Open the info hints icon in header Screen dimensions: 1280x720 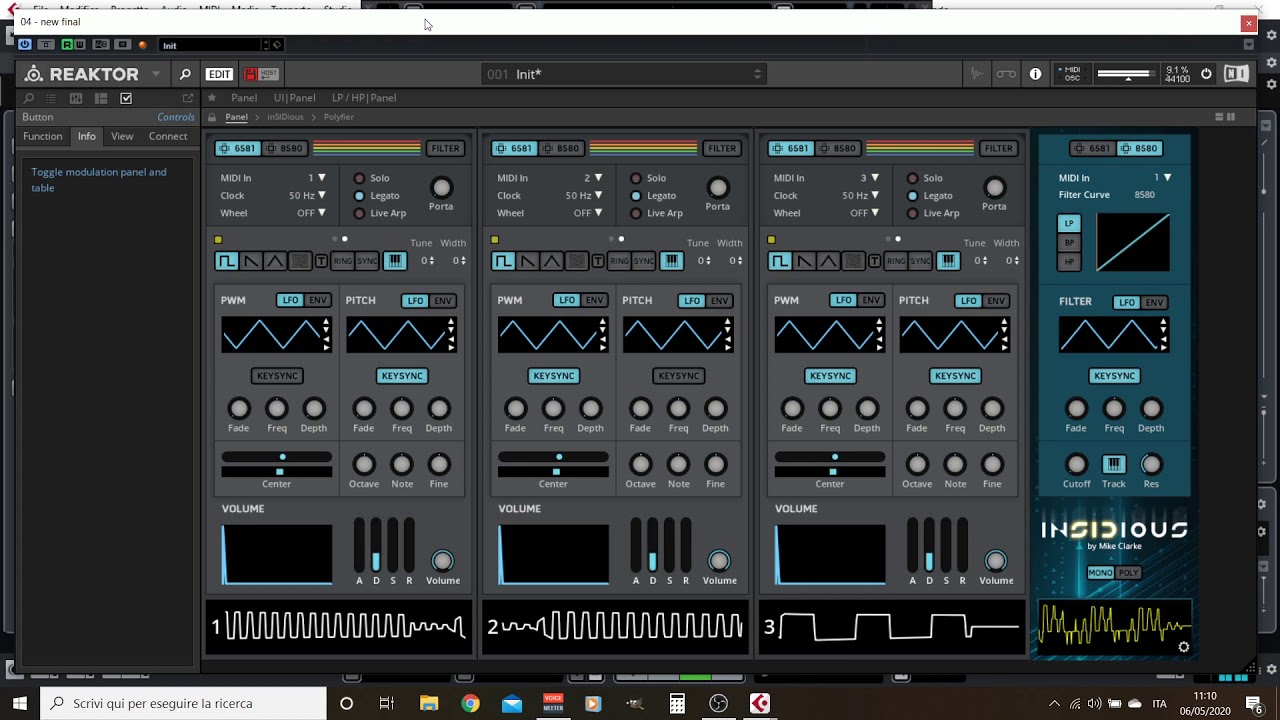tap(1035, 74)
